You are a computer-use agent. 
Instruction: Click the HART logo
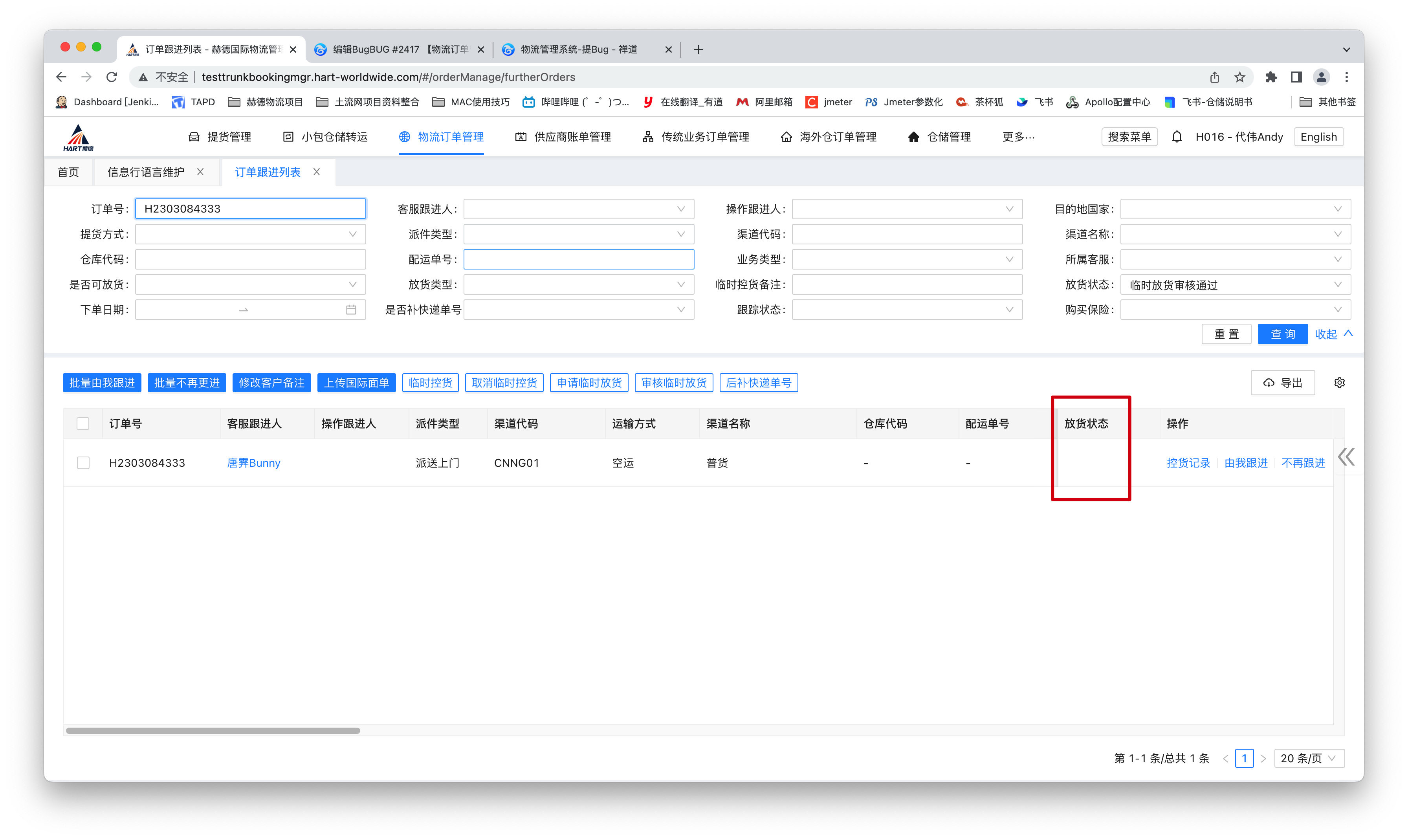click(78, 138)
